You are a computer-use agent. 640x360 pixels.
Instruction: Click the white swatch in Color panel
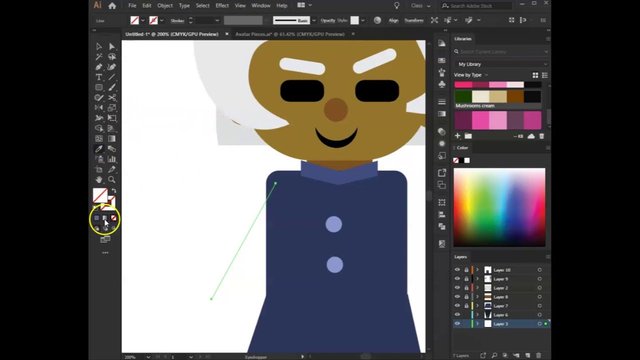(467, 160)
